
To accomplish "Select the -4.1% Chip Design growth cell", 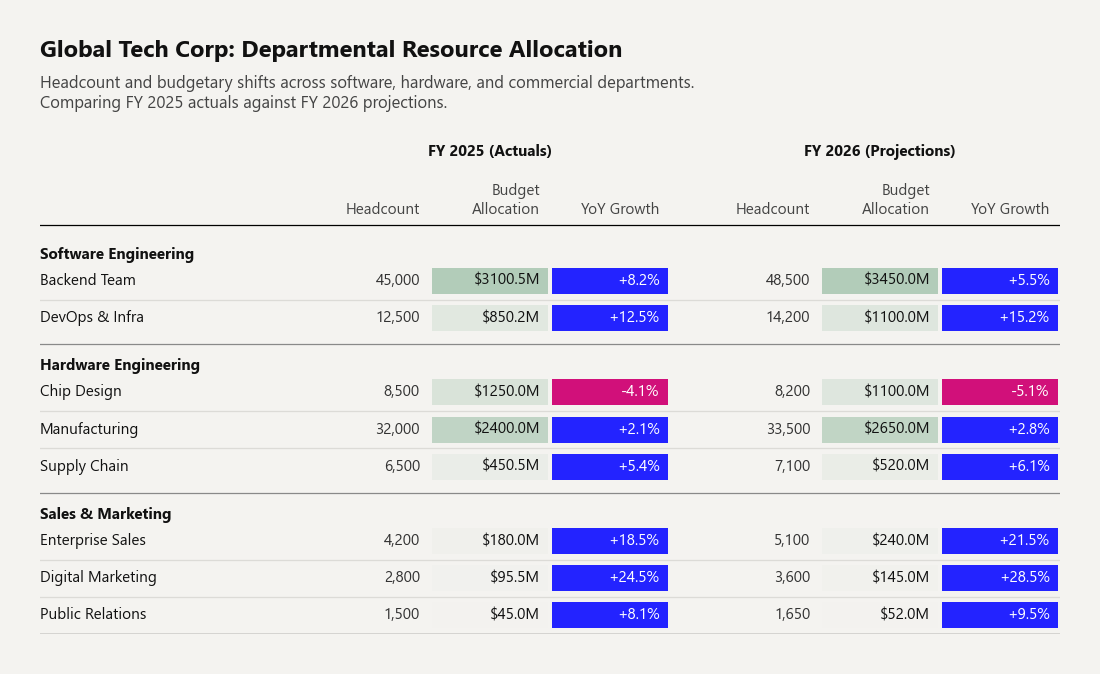I will point(610,391).
